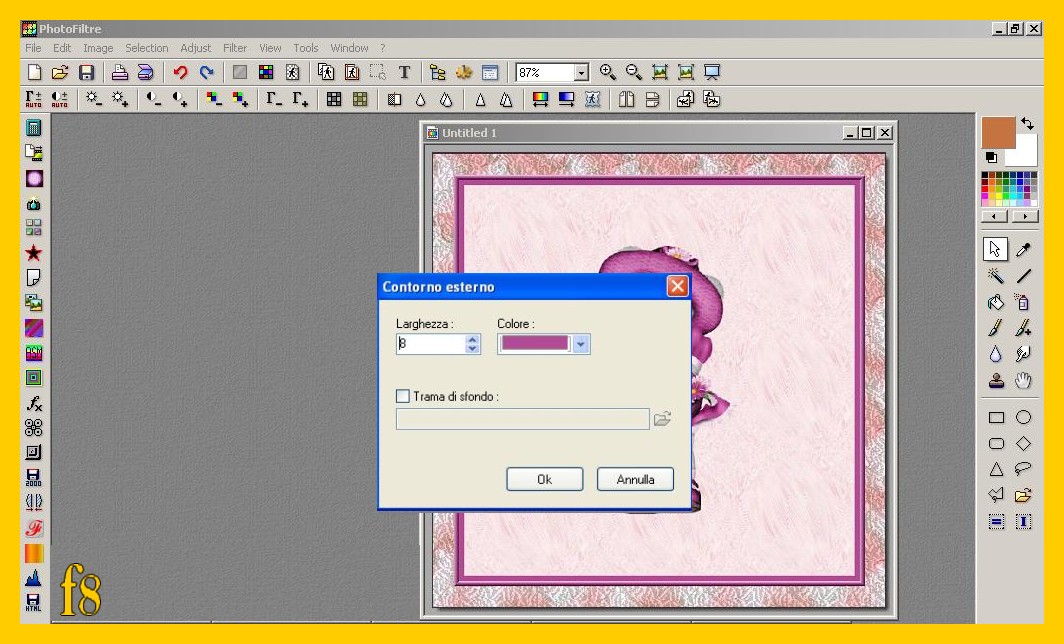The image size is (1064, 644).
Task: Click the brown foreground color swatch
Action: 997,133
